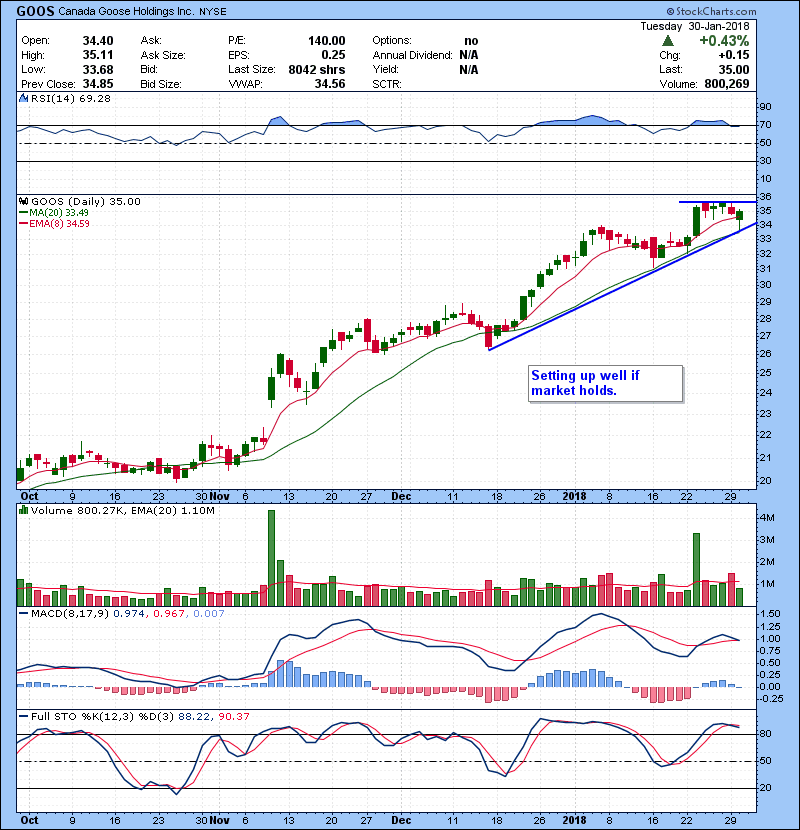
Task: Click the Volume value 800,269
Action: click(726, 84)
